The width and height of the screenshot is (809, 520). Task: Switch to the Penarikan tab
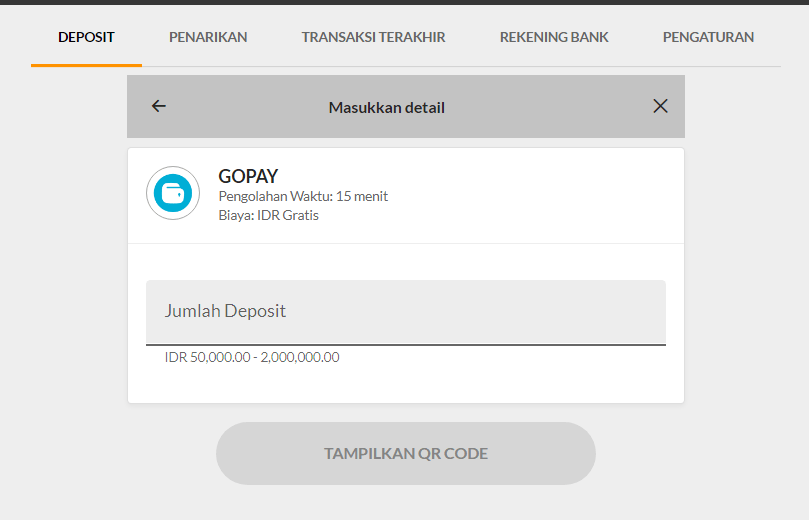pos(208,37)
